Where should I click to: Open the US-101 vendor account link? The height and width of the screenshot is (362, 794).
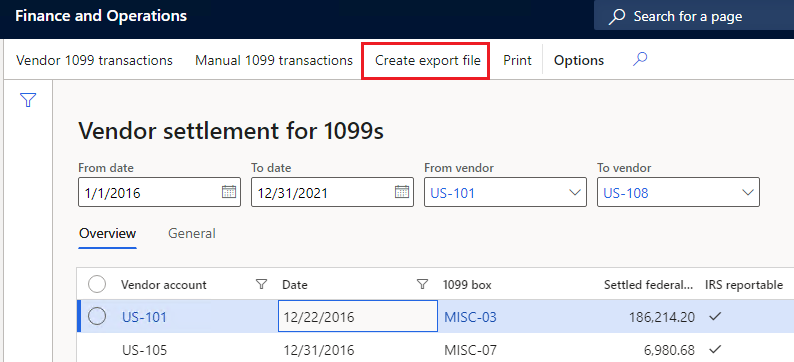click(x=144, y=317)
